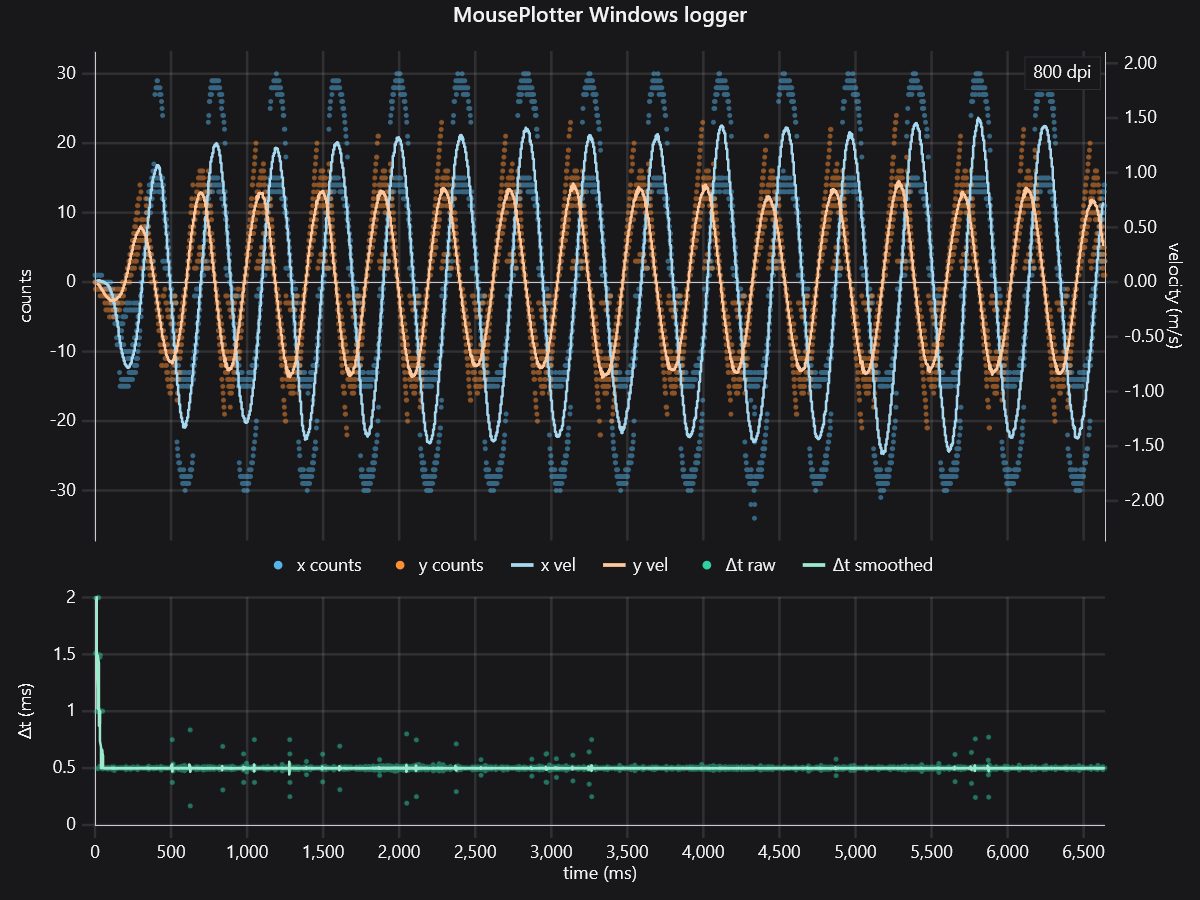This screenshot has height=900, width=1200.
Task: Toggle the Δt smoothed legend entry
Action: coord(868,565)
